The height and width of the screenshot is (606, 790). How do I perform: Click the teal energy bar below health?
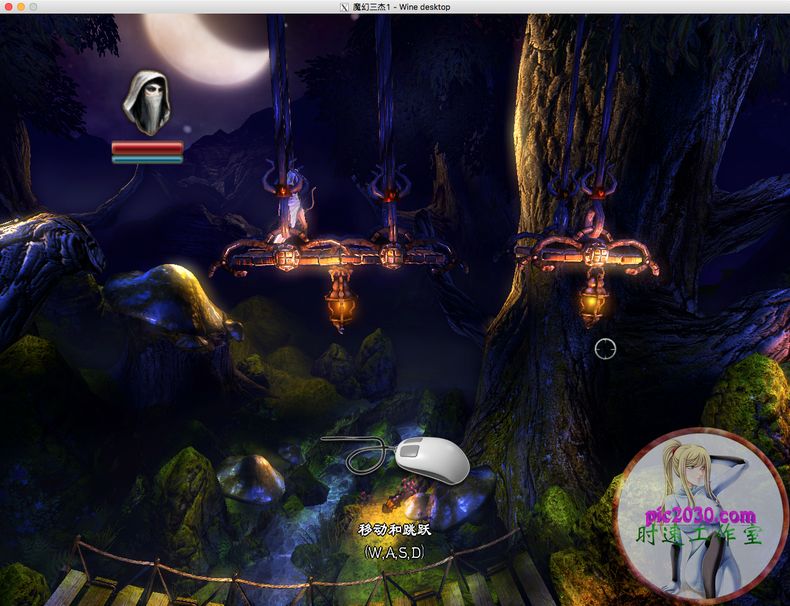pos(147,159)
